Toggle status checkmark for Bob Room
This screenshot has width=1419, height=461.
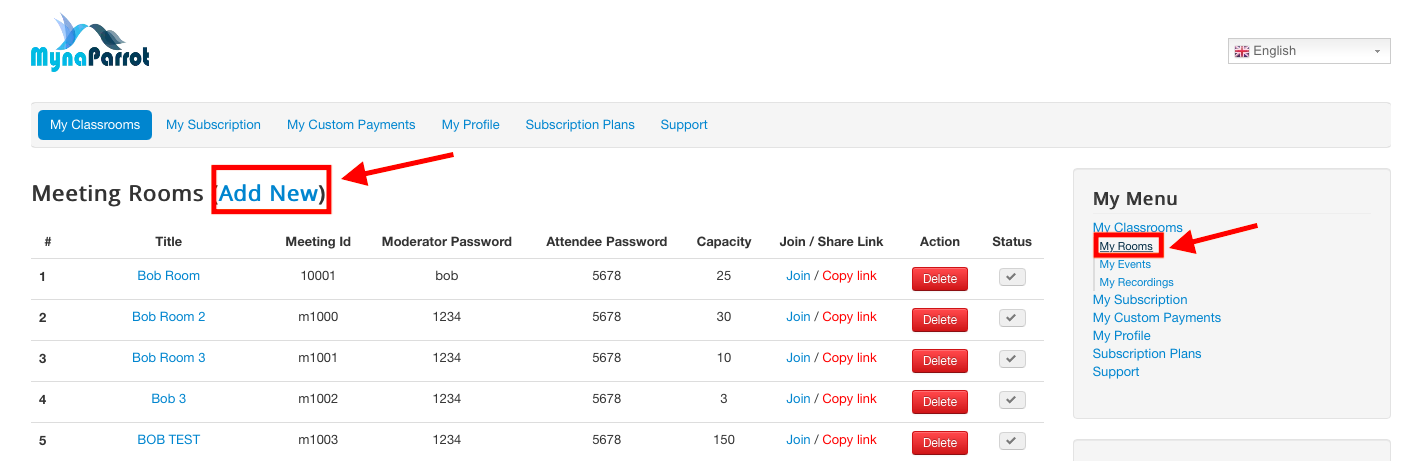point(1012,277)
